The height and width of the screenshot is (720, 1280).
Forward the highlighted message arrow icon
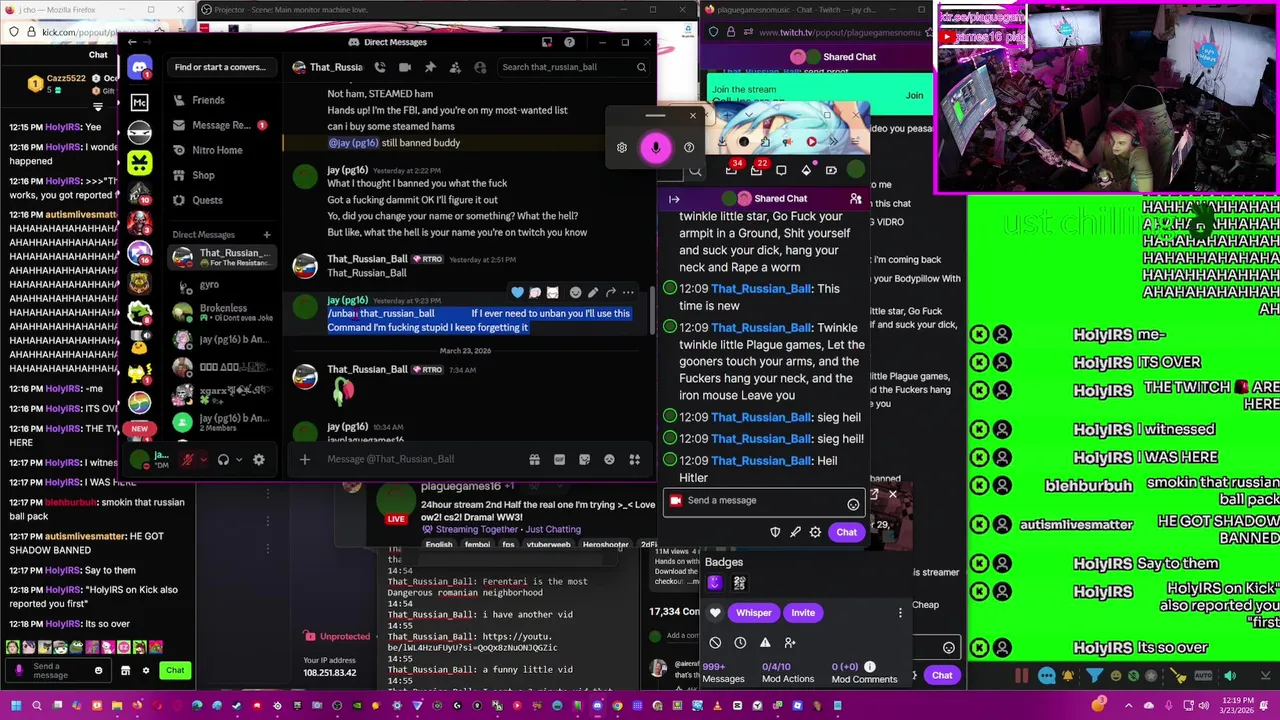pyautogui.click(x=611, y=293)
